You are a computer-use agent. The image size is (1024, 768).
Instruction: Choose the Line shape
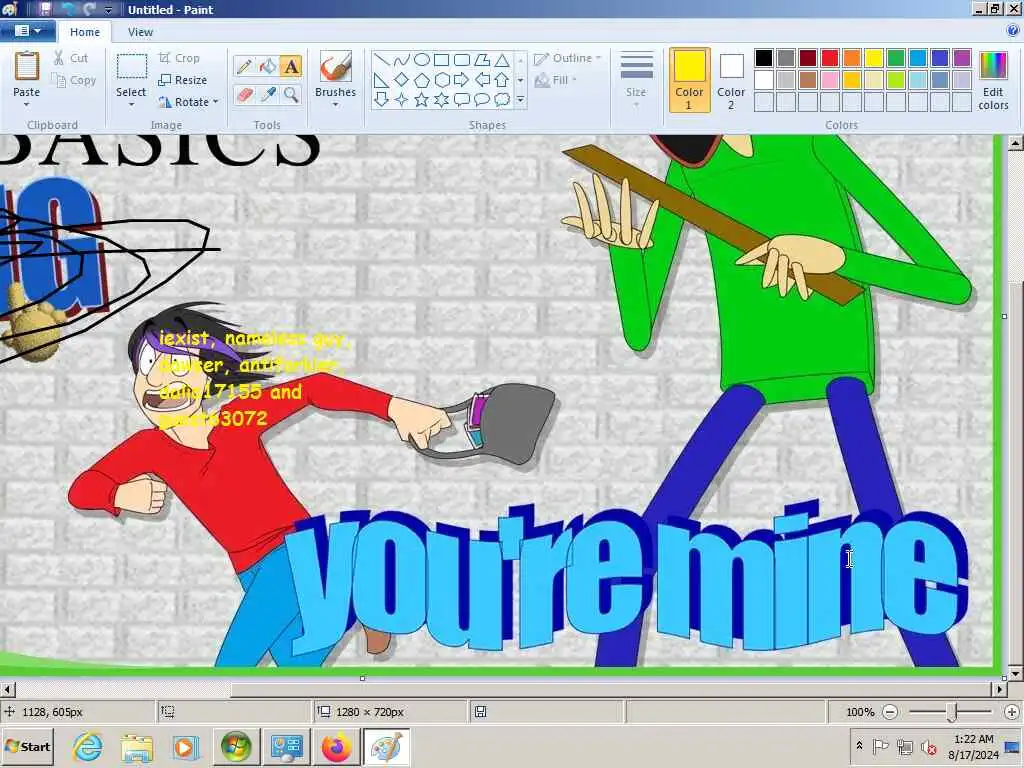click(x=382, y=60)
